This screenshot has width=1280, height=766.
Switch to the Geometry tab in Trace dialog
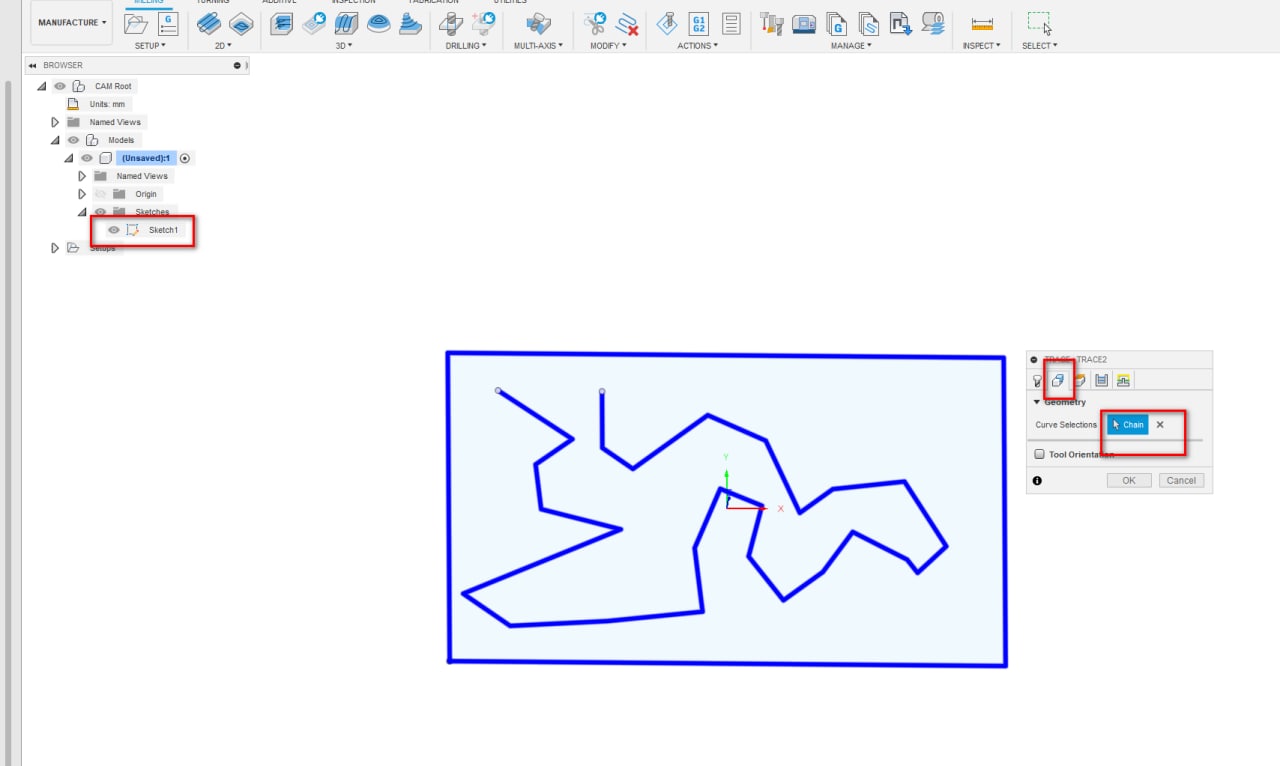point(1058,380)
